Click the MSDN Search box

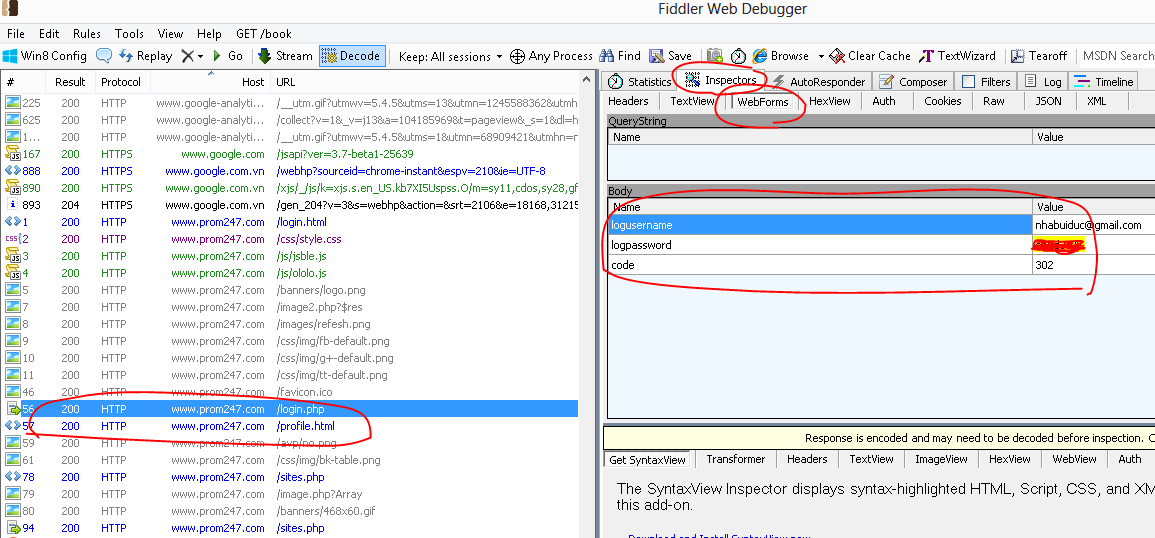point(1118,56)
